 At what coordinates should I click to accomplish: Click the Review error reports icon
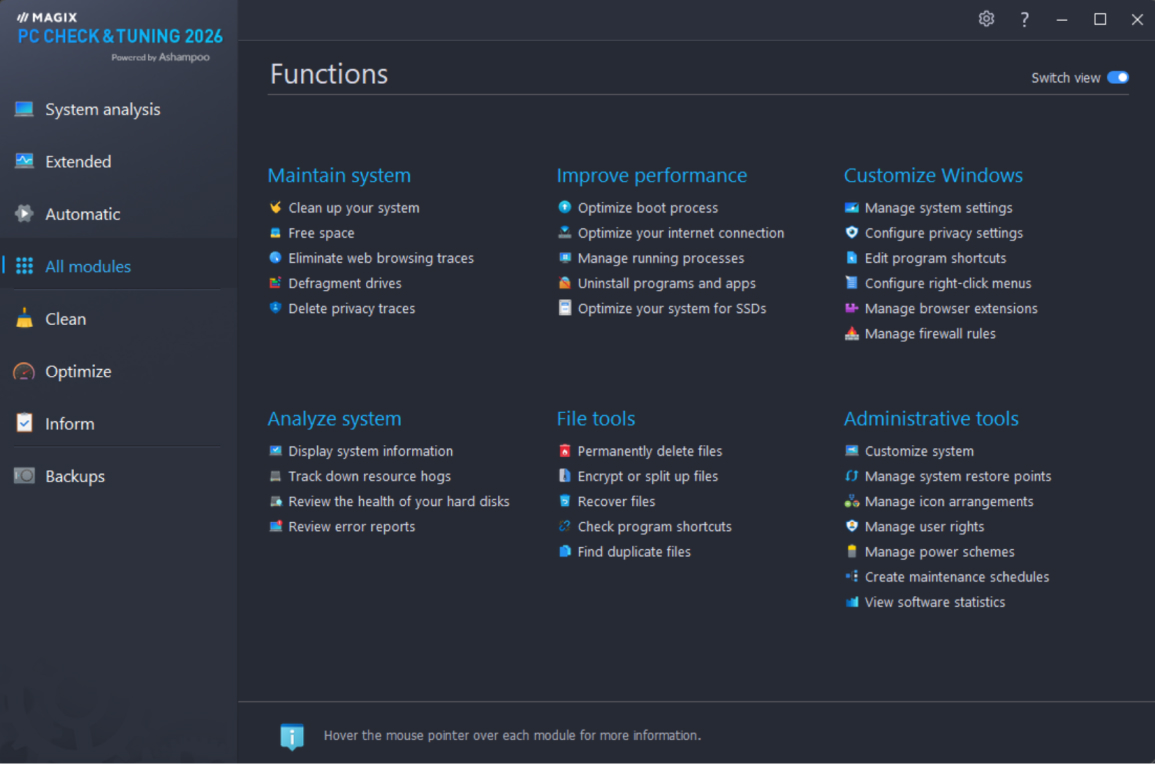[x=276, y=527]
